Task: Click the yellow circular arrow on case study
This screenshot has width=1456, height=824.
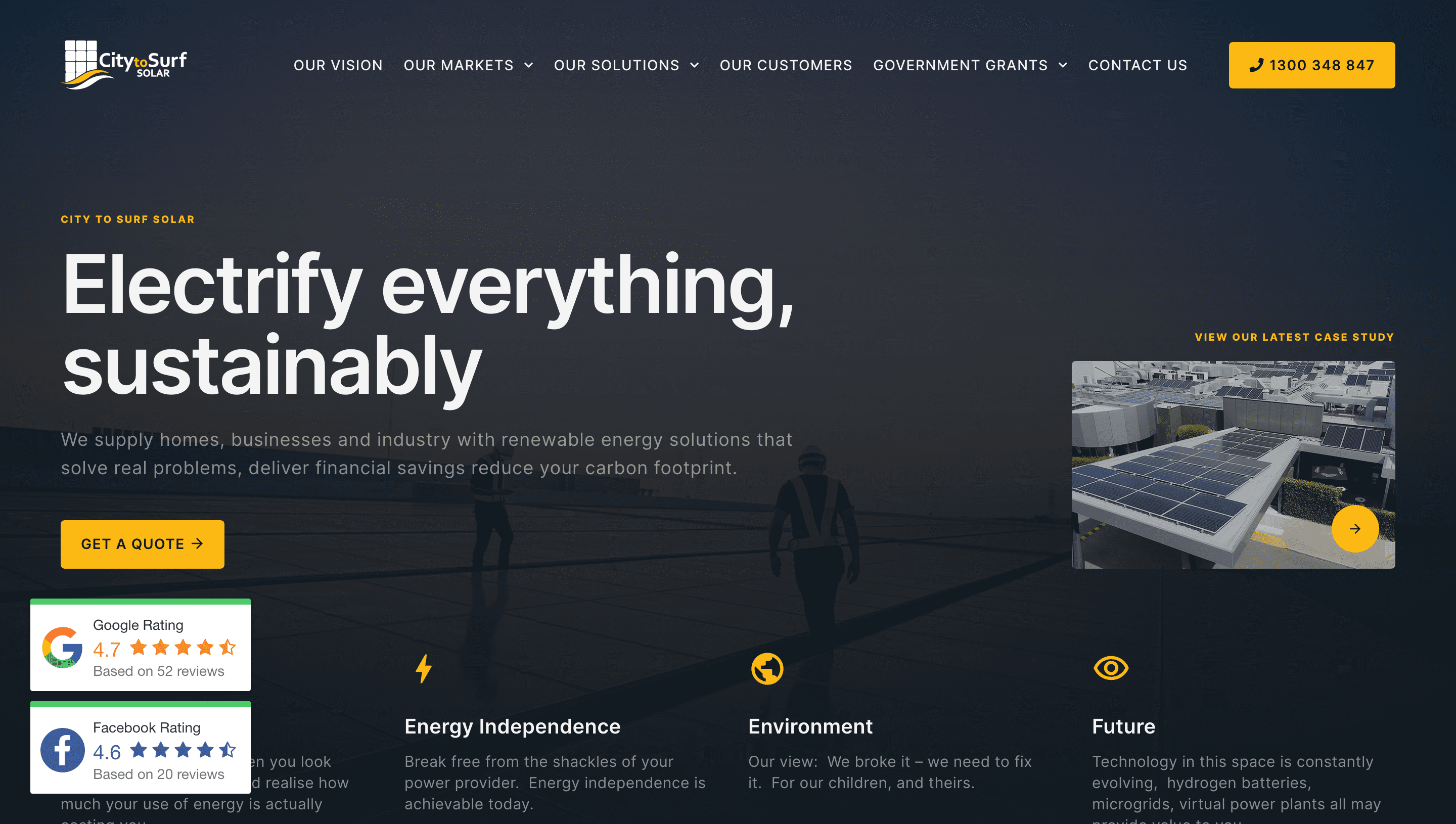Action: coord(1355,529)
